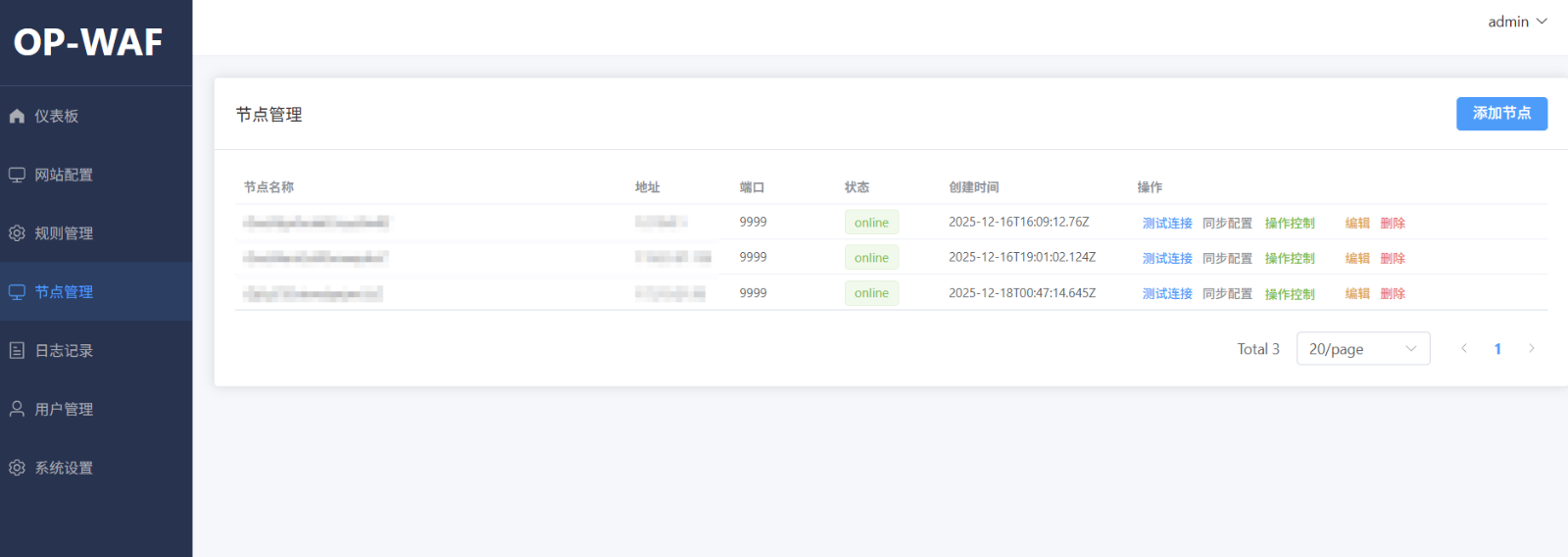Go to previous page arrow in pagination
1568x557 pixels.
pyautogui.click(x=1464, y=349)
